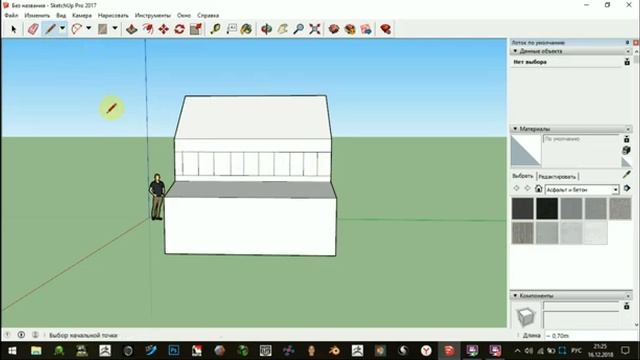Open the Справка menu

pyautogui.click(x=208, y=16)
